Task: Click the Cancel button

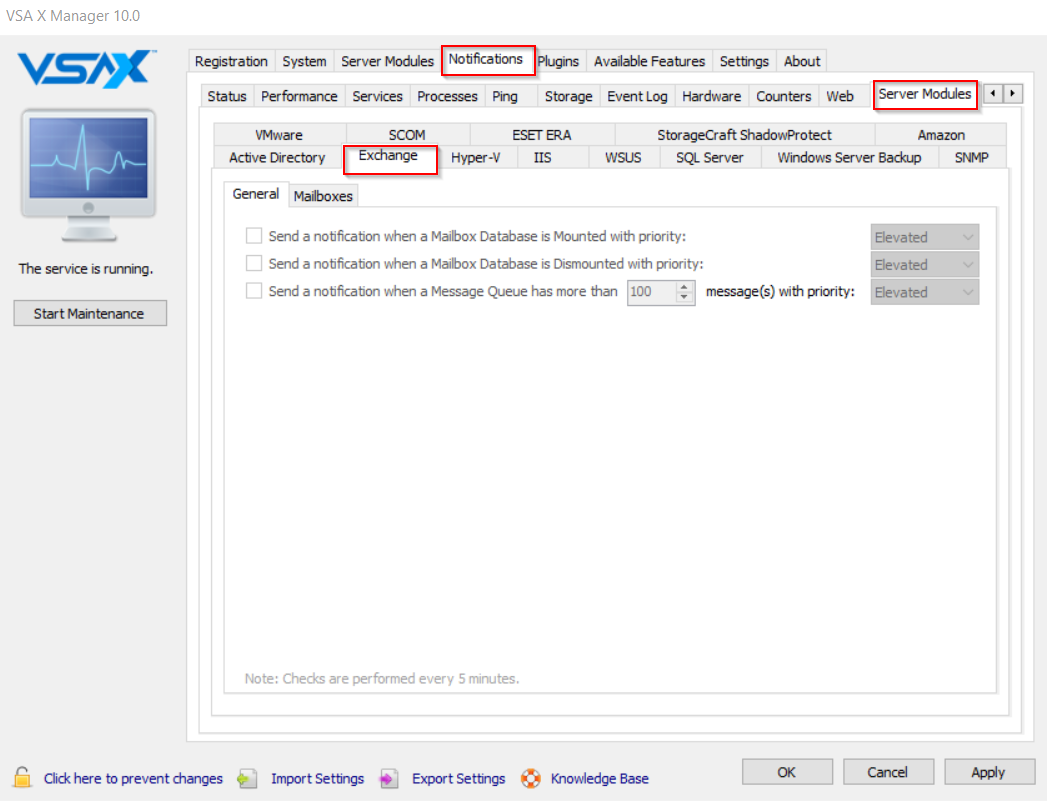Action: pos(887,772)
